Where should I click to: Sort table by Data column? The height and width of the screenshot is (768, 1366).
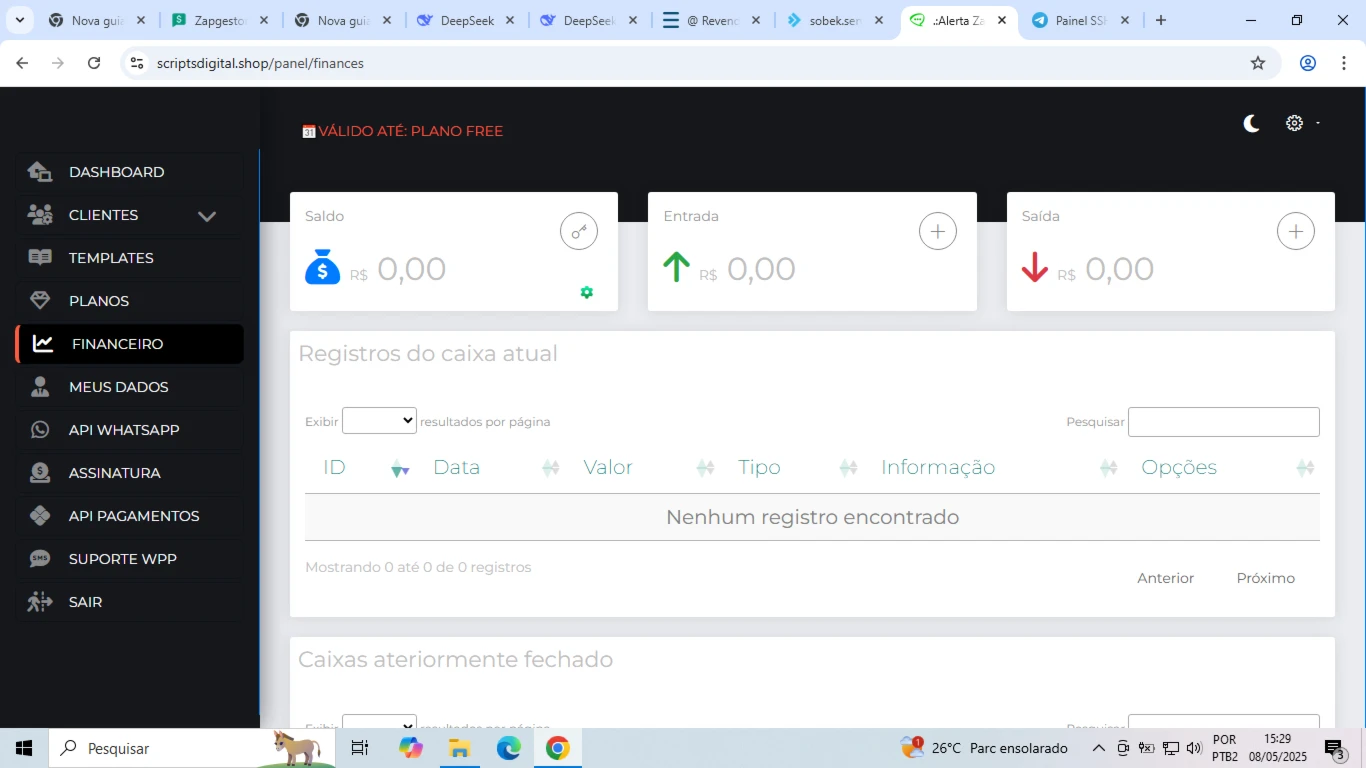click(x=490, y=468)
